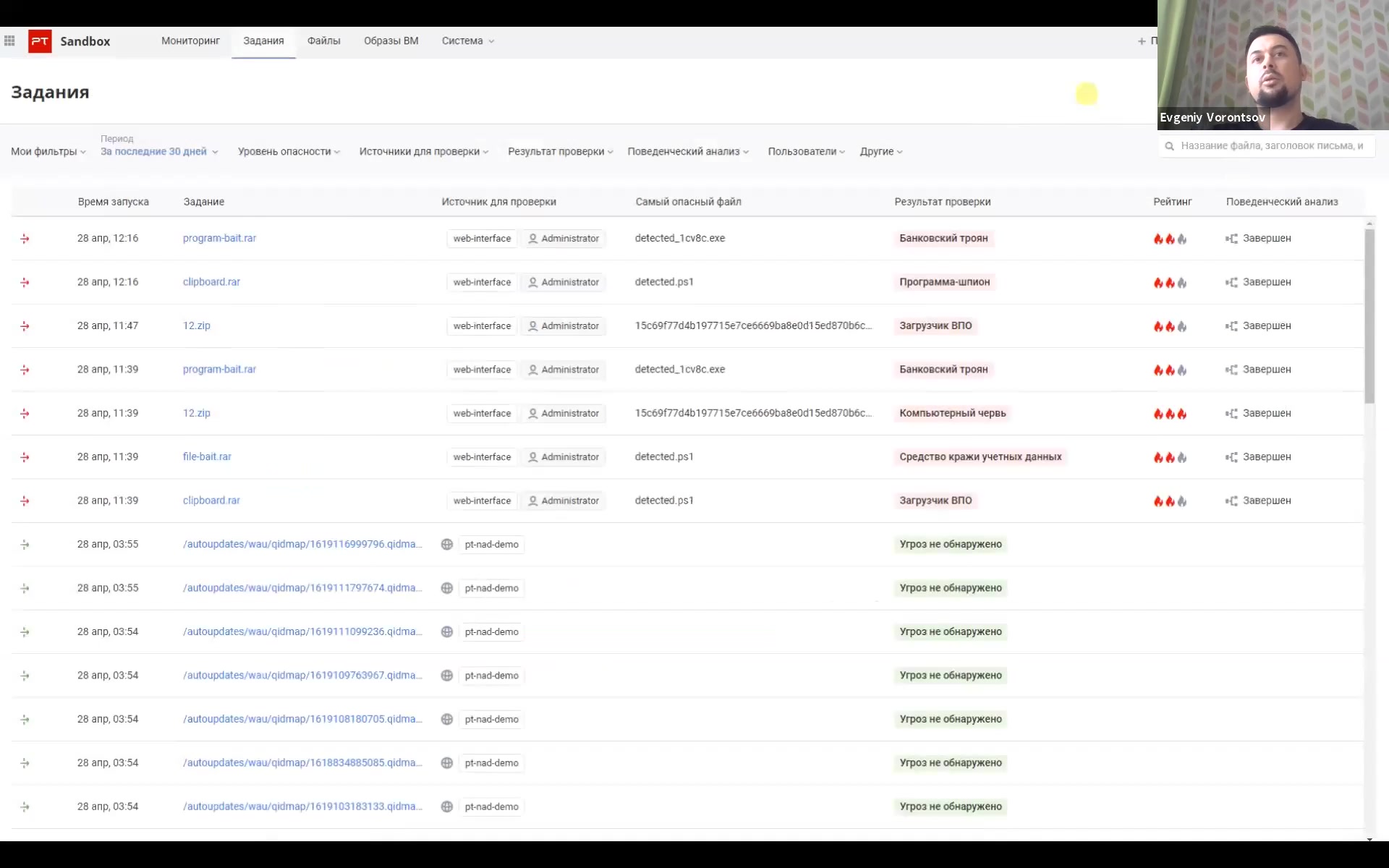Open the file-bait.rar task link

click(x=207, y=457)
